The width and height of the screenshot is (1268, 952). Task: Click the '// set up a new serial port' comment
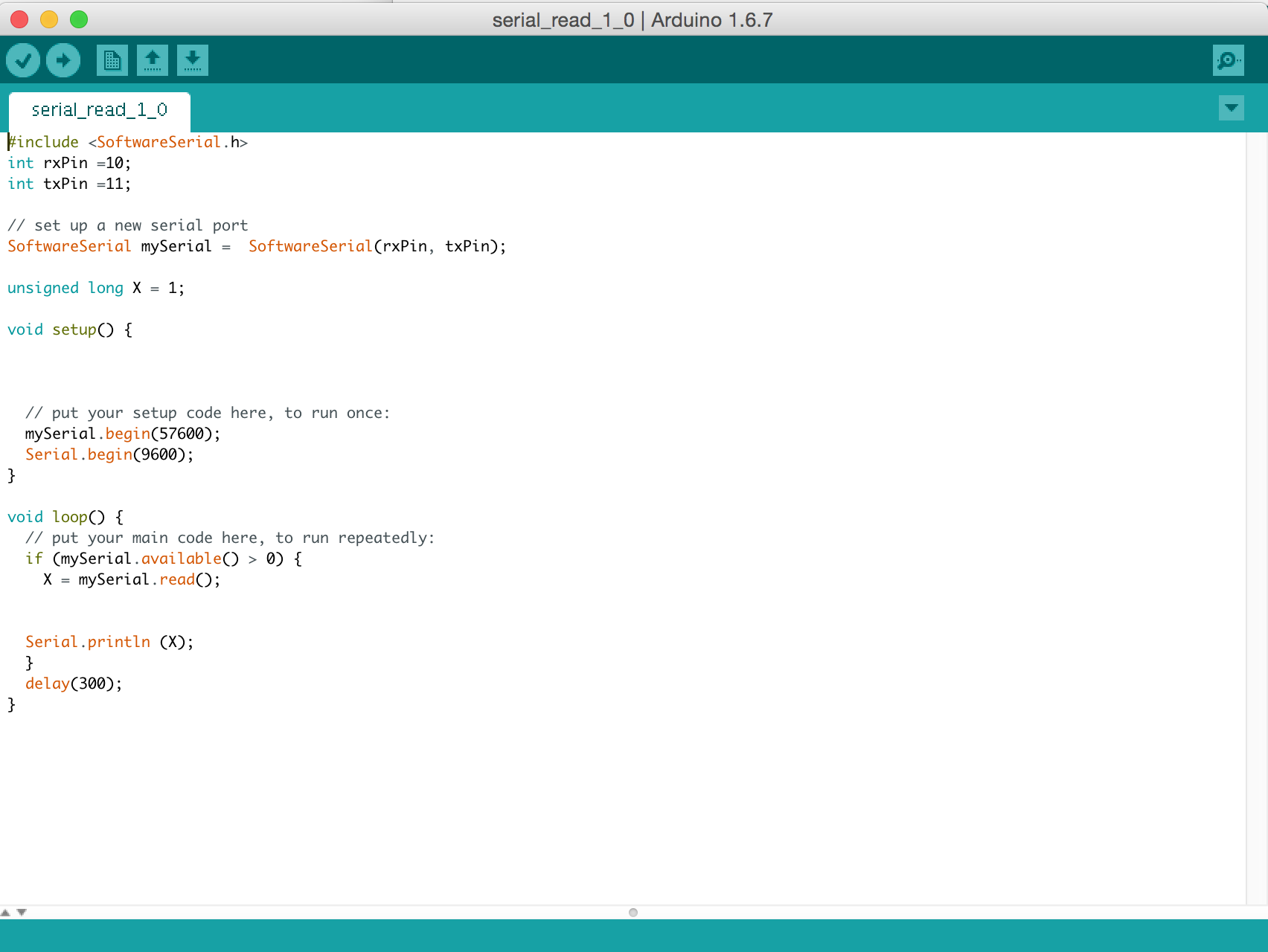coord(128,225)
